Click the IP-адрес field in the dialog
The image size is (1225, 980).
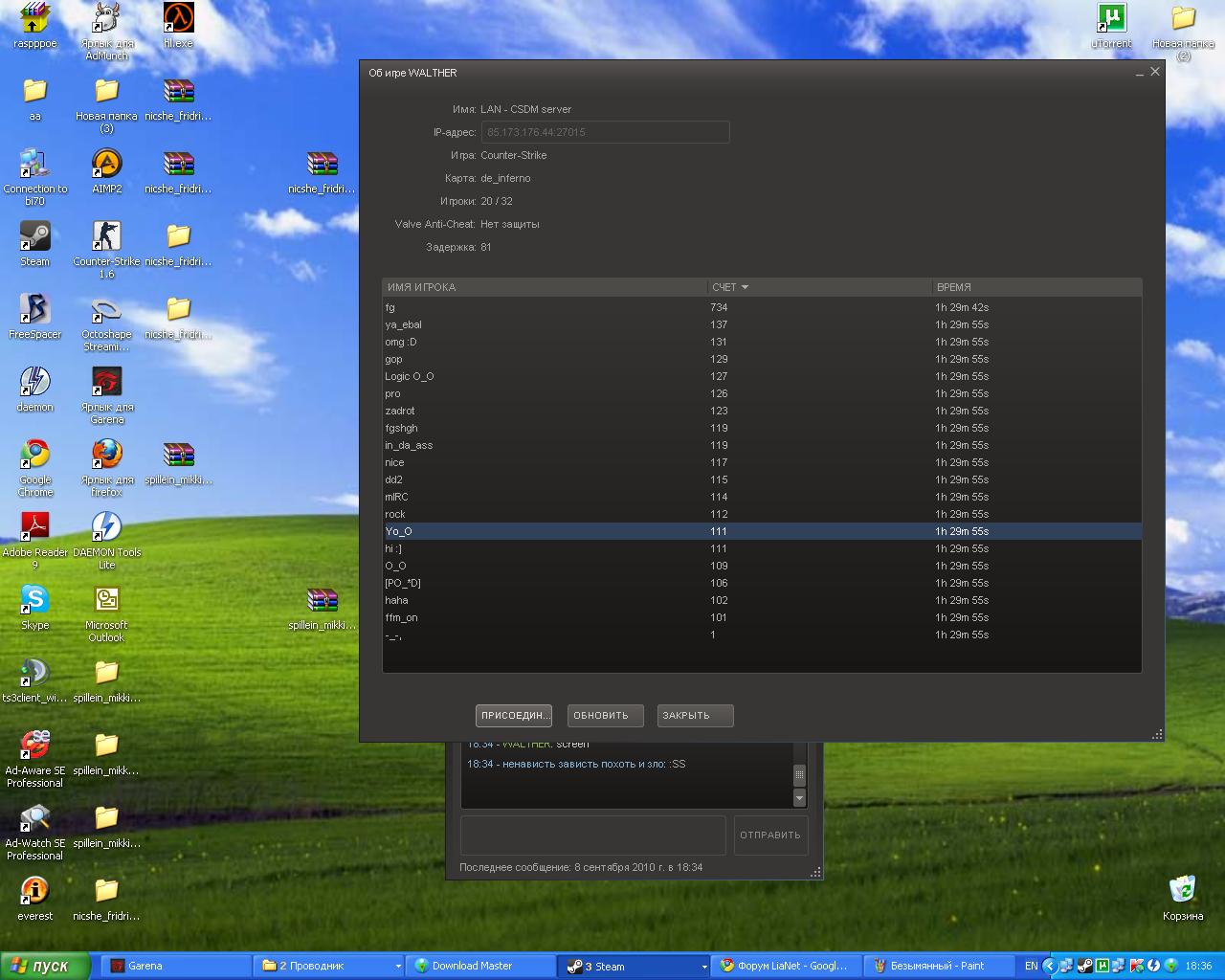[605, 132]
